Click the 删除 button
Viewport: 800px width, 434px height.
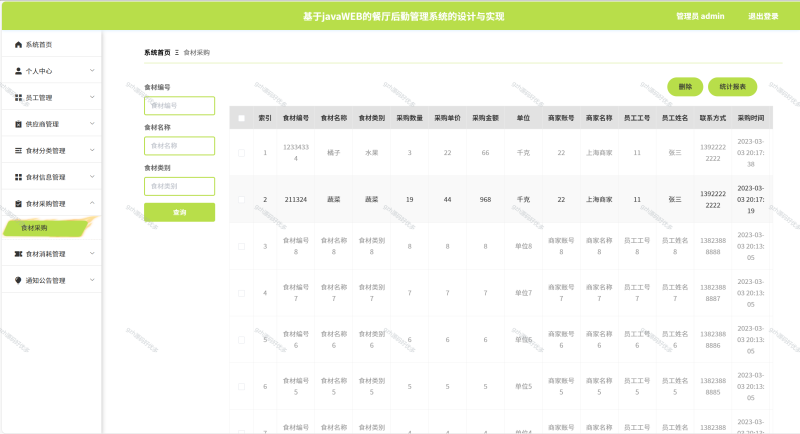685,87
